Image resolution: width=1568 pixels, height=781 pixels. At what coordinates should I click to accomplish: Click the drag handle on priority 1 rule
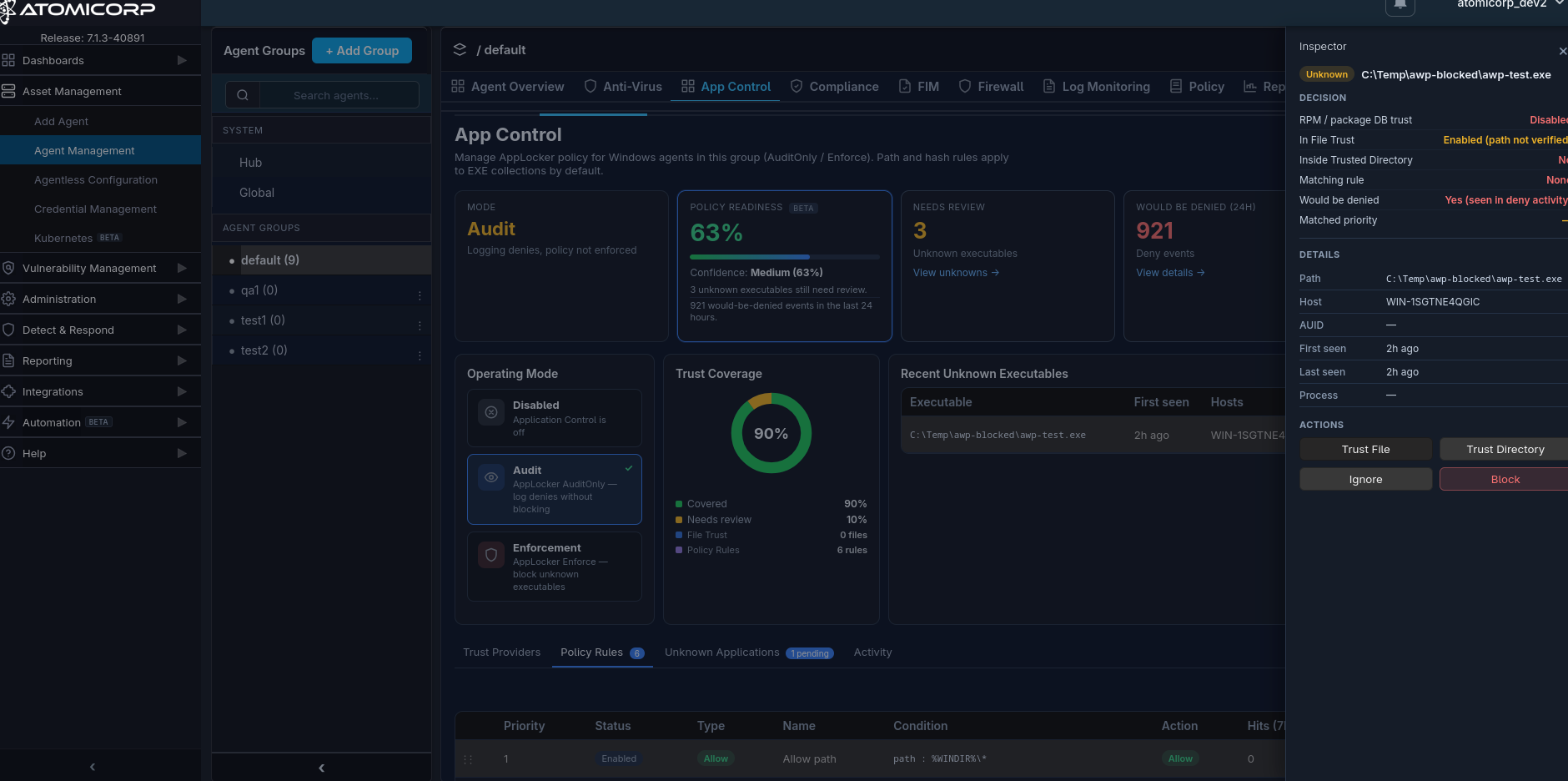[468, 759]
